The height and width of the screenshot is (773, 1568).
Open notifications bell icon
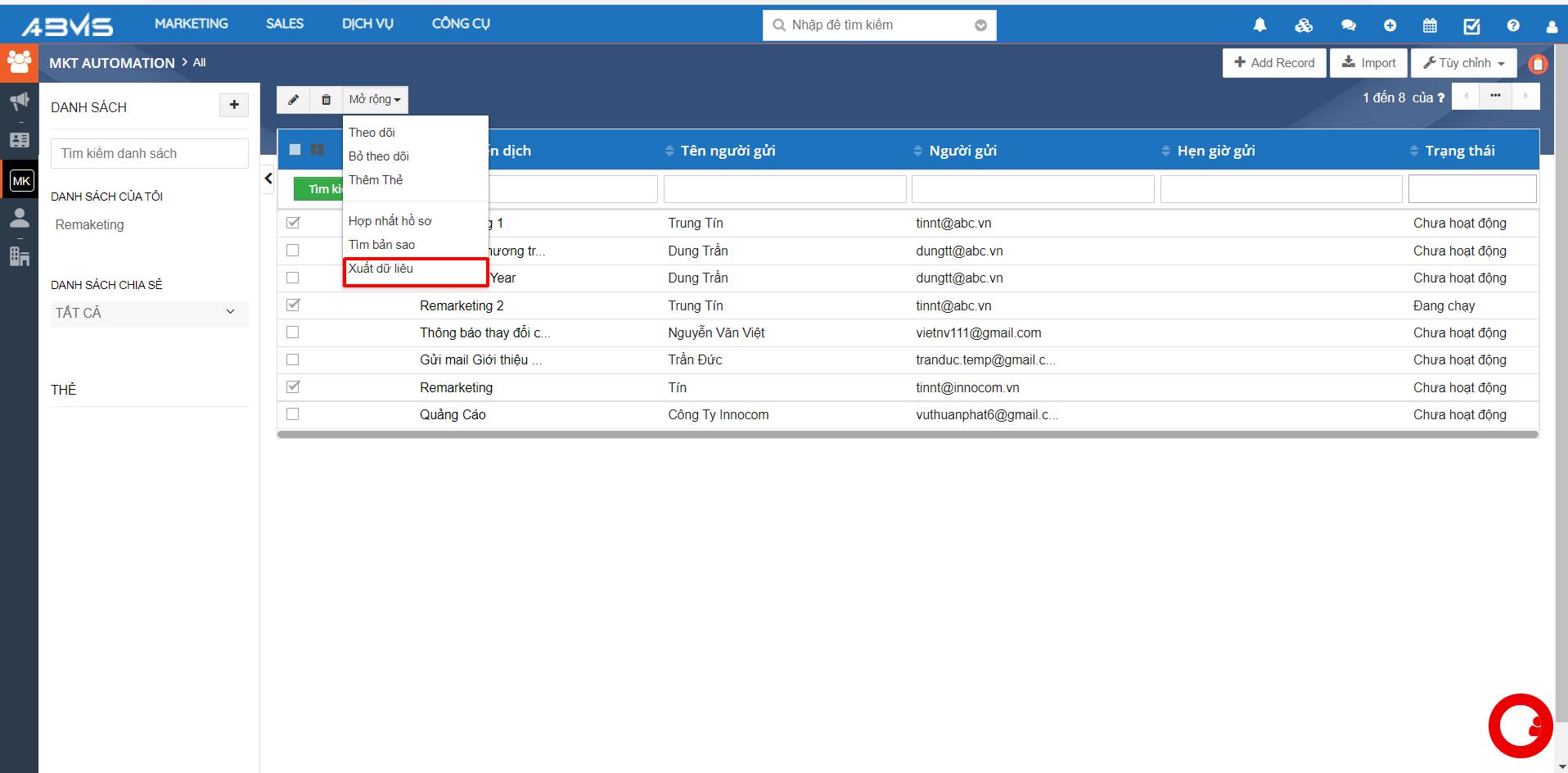coord(1259,25)
